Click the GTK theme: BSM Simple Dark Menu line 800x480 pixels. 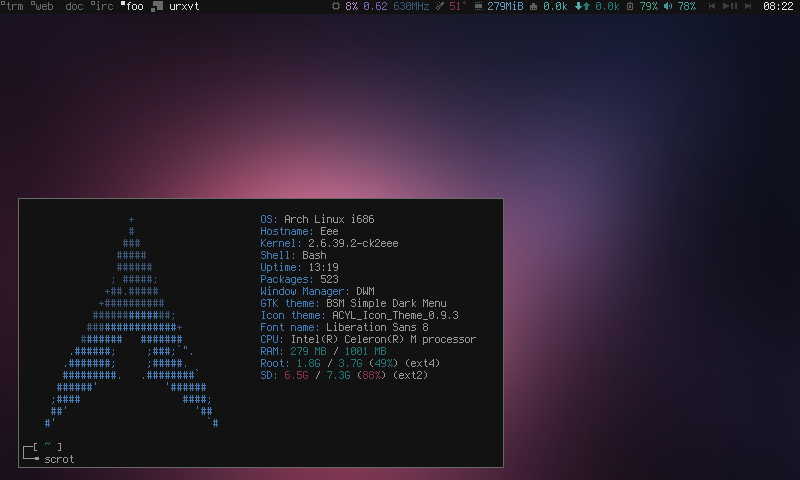pos(354,304)
